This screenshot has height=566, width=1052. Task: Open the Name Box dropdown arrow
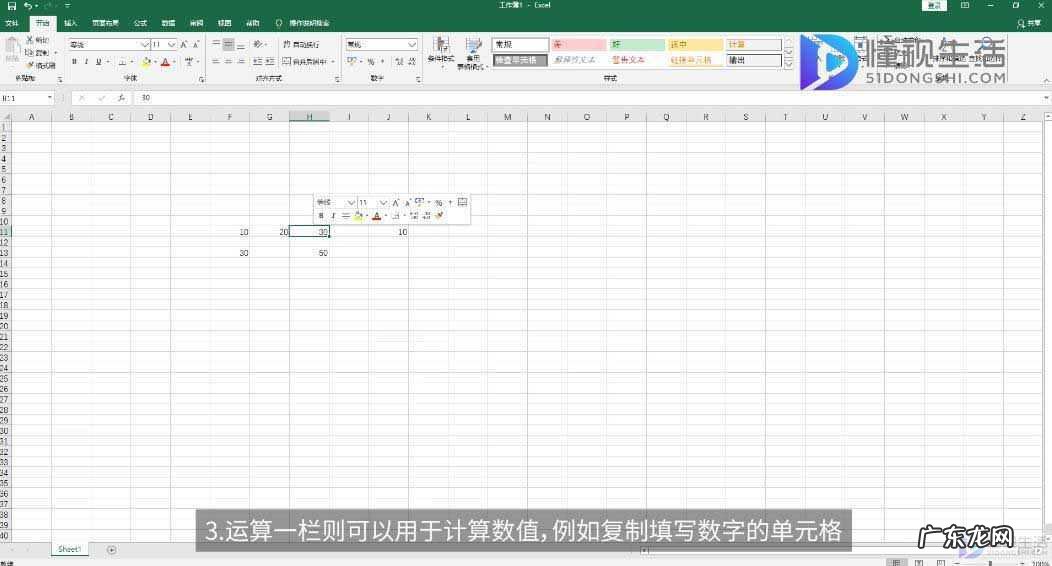click(50, 98)
